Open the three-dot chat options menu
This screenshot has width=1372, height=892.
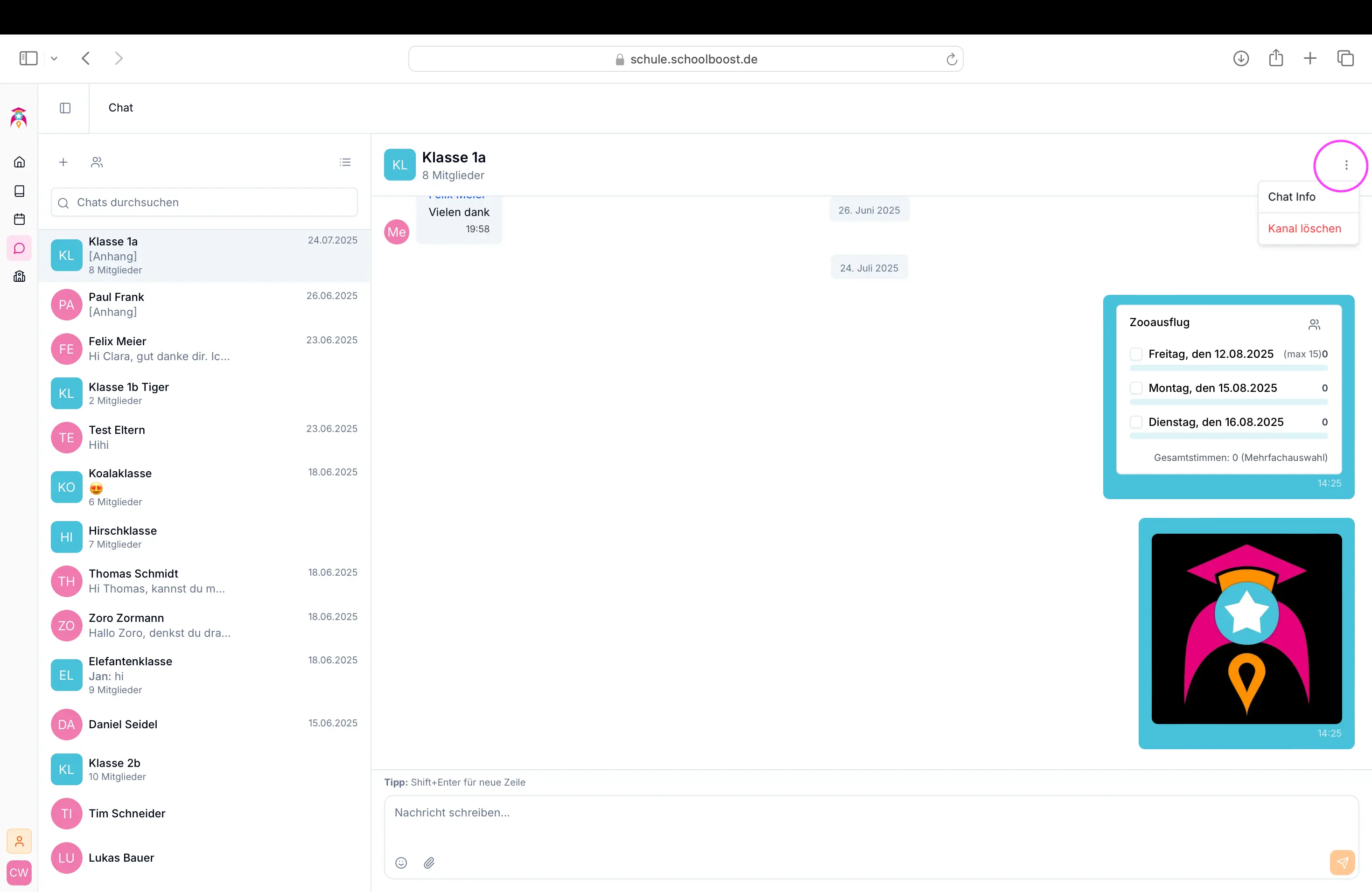pyautogui.click(x=1346, y=165)
